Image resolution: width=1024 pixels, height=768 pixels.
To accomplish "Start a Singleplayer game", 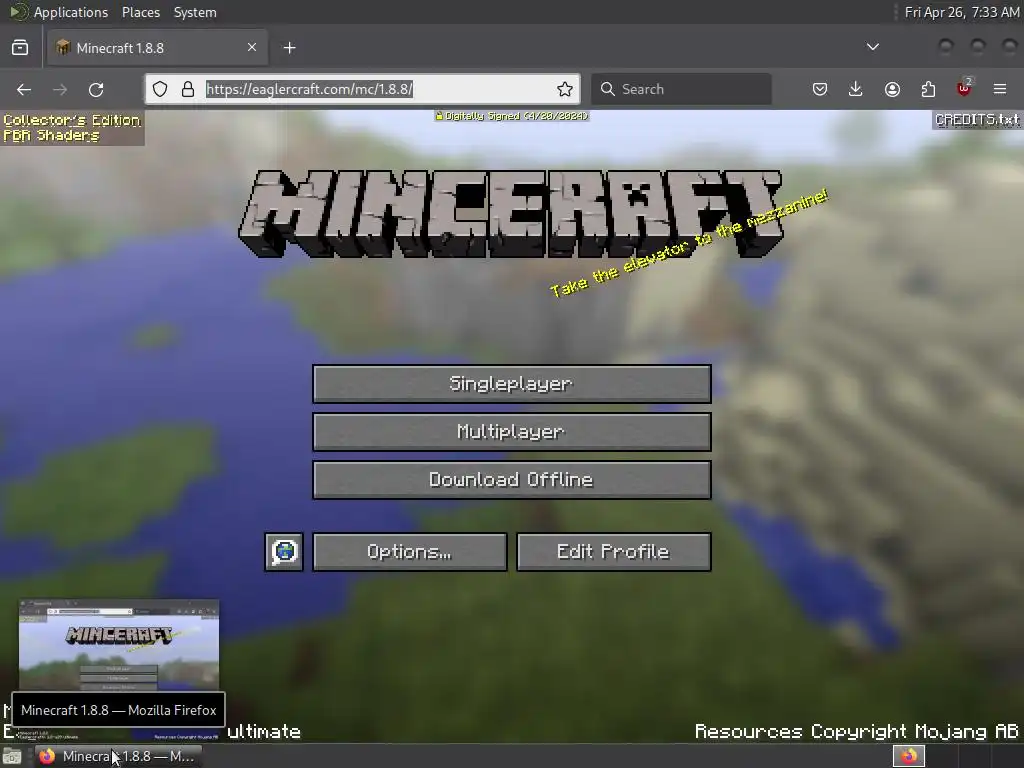I will click(511, 383).
